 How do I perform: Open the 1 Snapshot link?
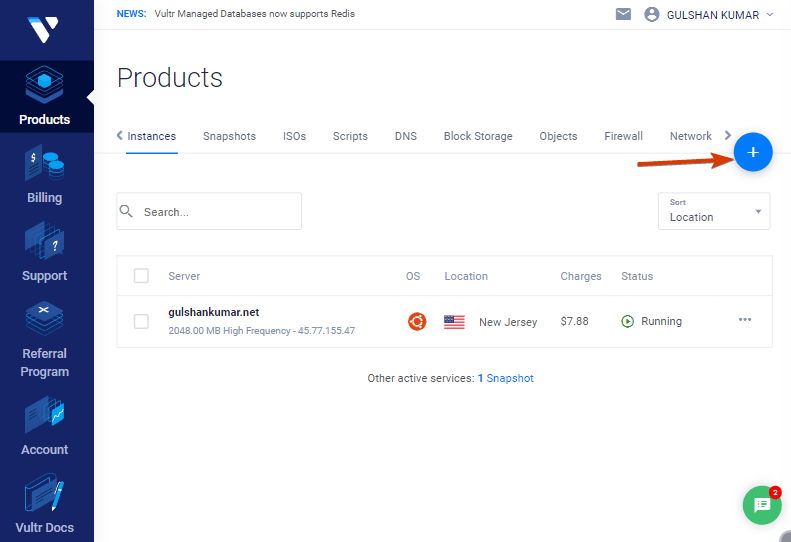pyautogui.click(x=505, y=378)
